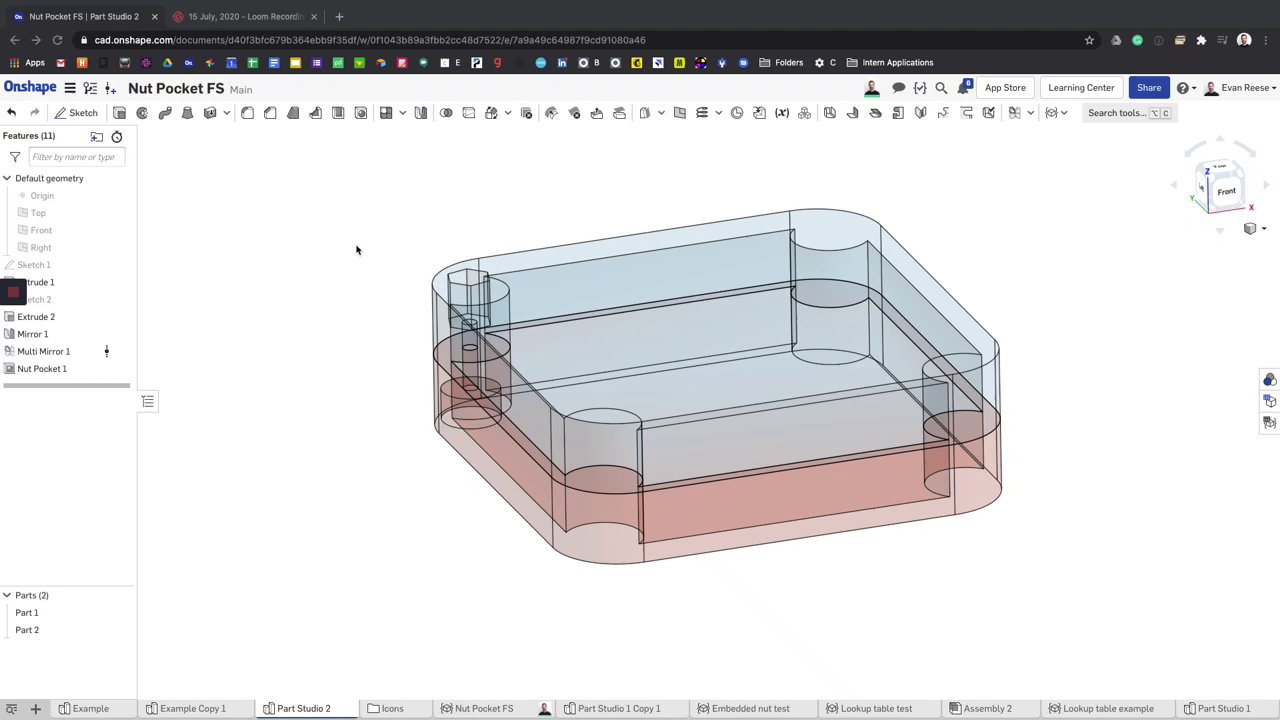Collapse the Parts (2) list

(x=7, y=595)
